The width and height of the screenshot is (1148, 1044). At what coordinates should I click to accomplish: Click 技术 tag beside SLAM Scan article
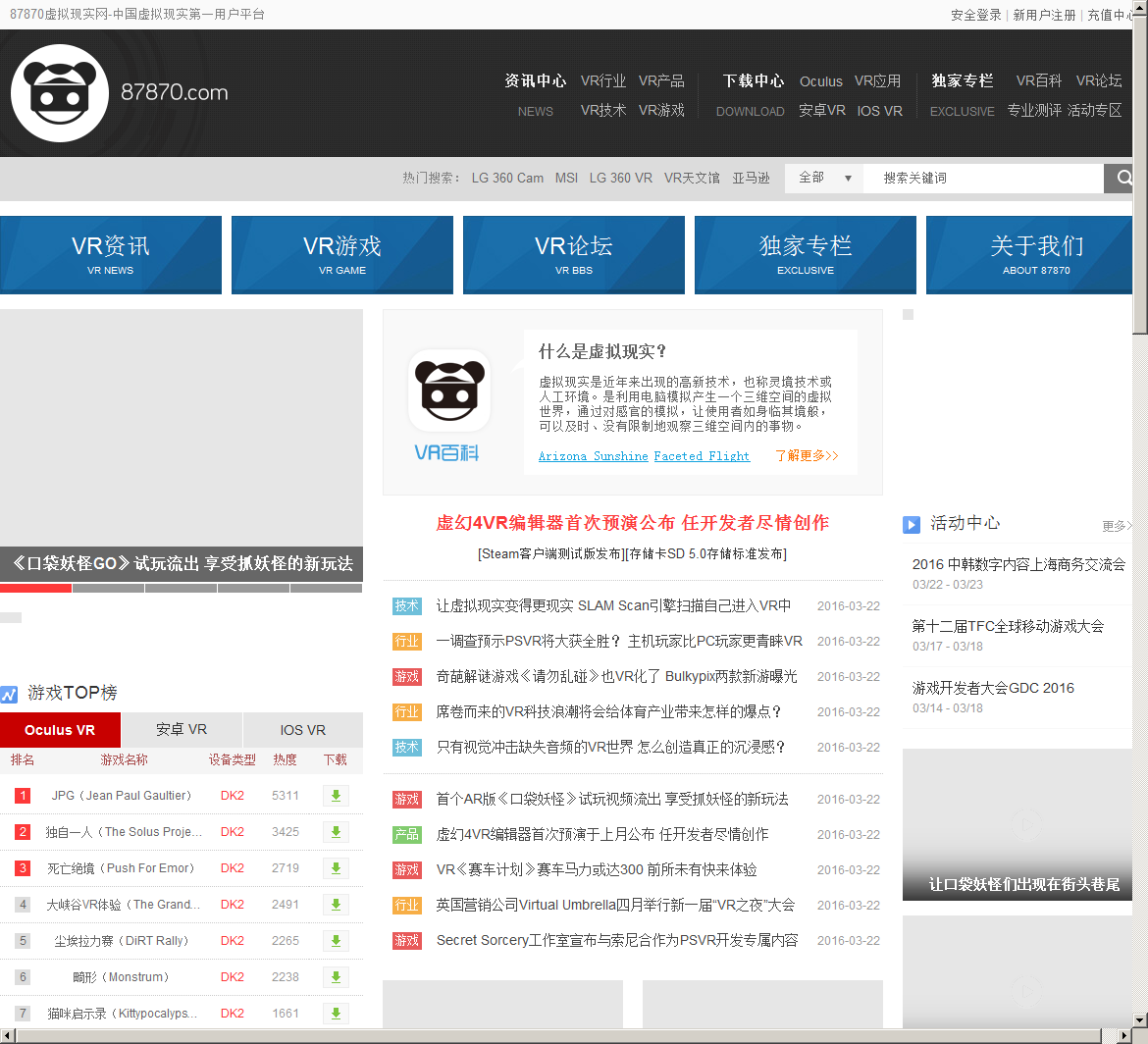point(406,606)
